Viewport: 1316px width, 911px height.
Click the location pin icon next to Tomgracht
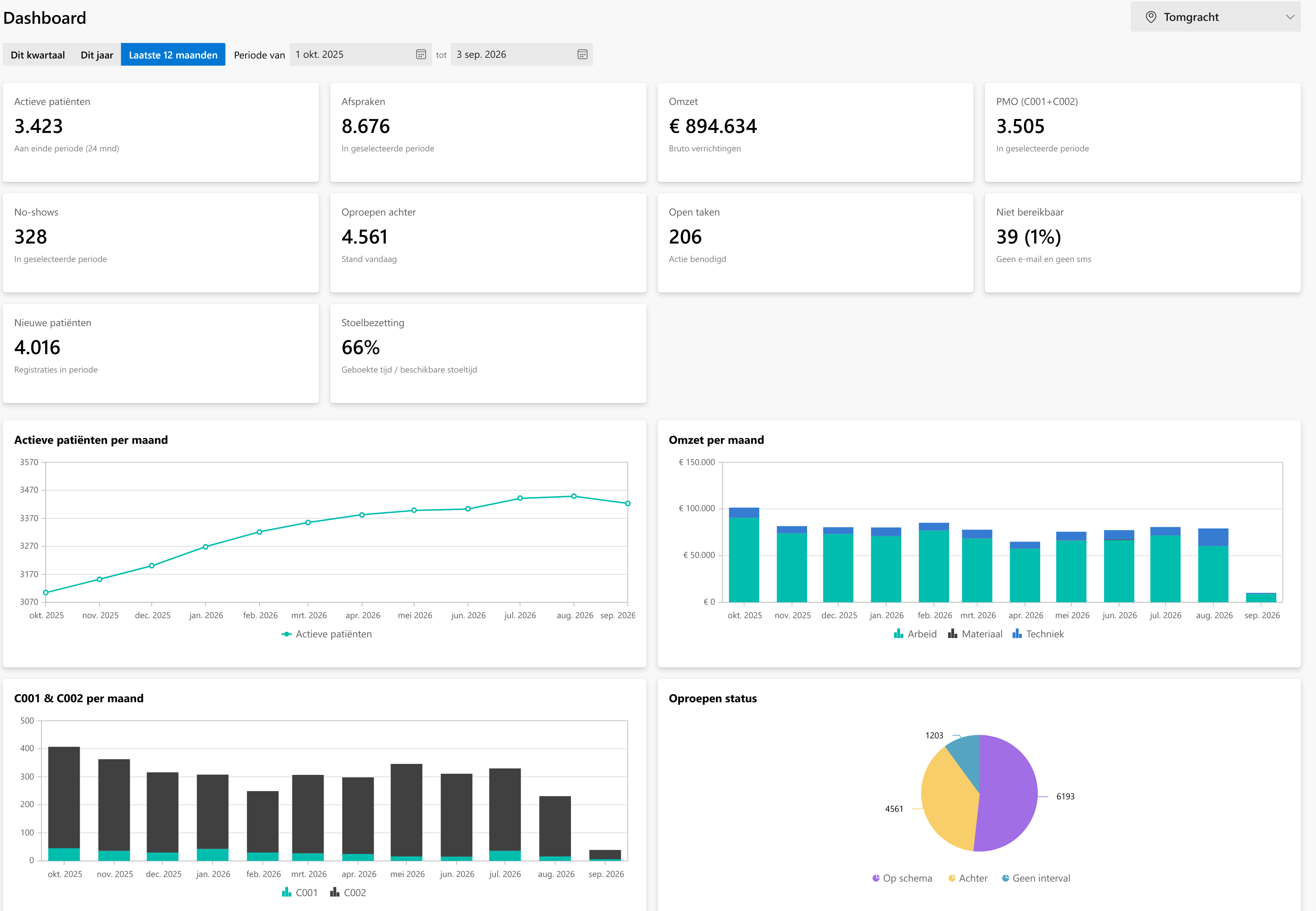click(1151, 17)
